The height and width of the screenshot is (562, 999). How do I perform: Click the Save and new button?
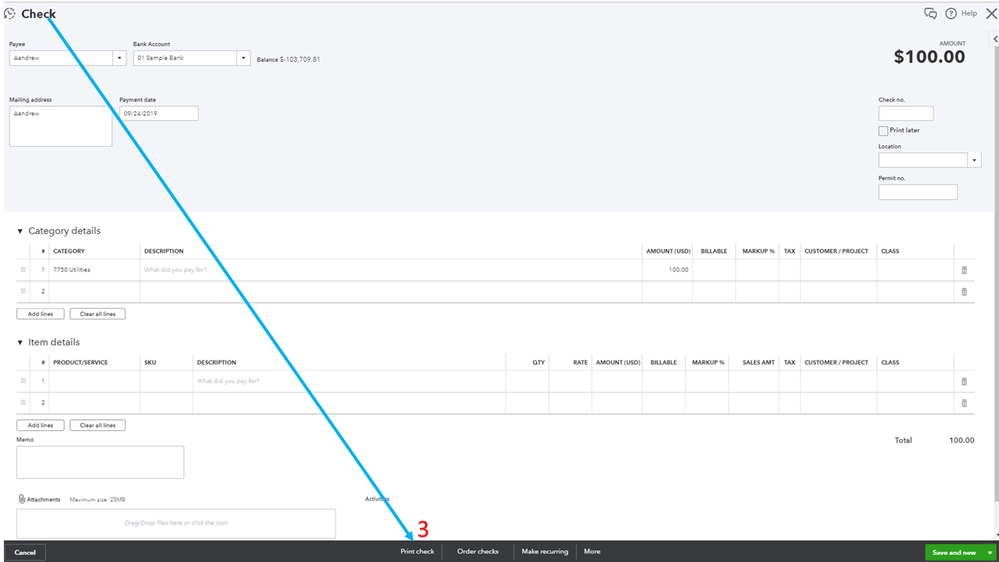tap(954, 552)
